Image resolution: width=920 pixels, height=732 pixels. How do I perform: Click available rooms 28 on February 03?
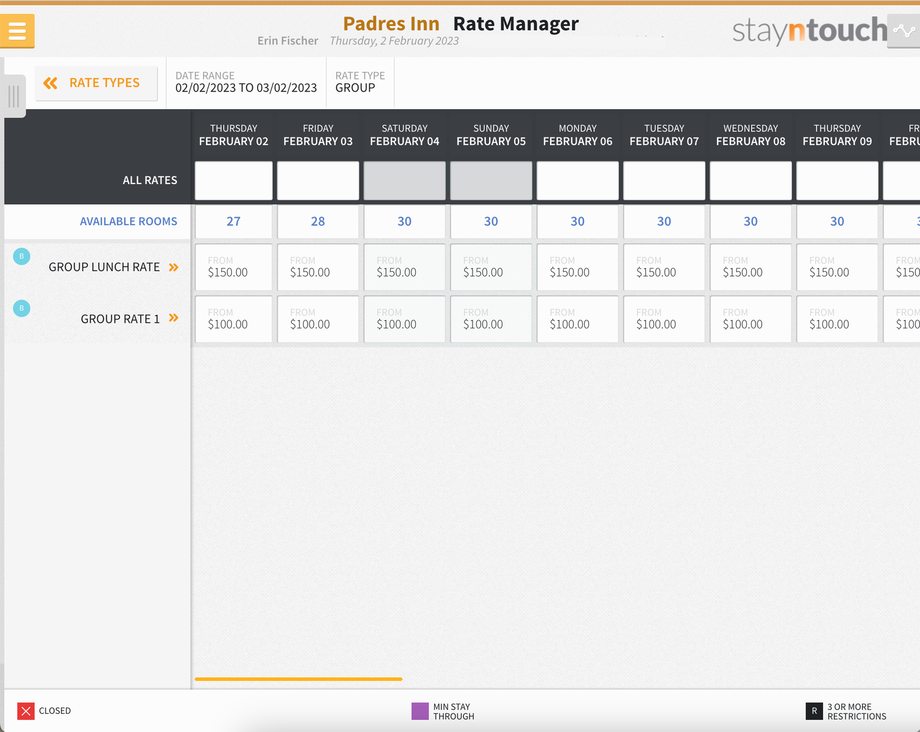(318, 222)
